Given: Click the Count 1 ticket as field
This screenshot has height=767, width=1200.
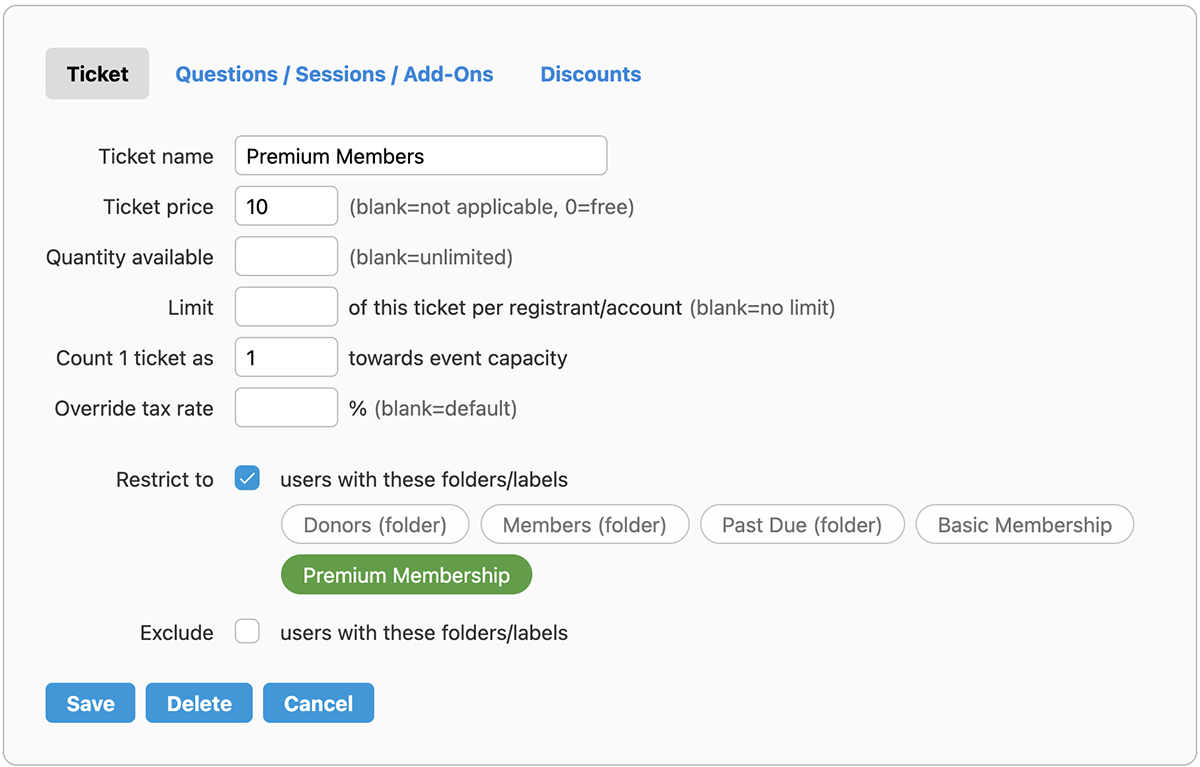Looking at the screenshot, I should coord(286,357).
